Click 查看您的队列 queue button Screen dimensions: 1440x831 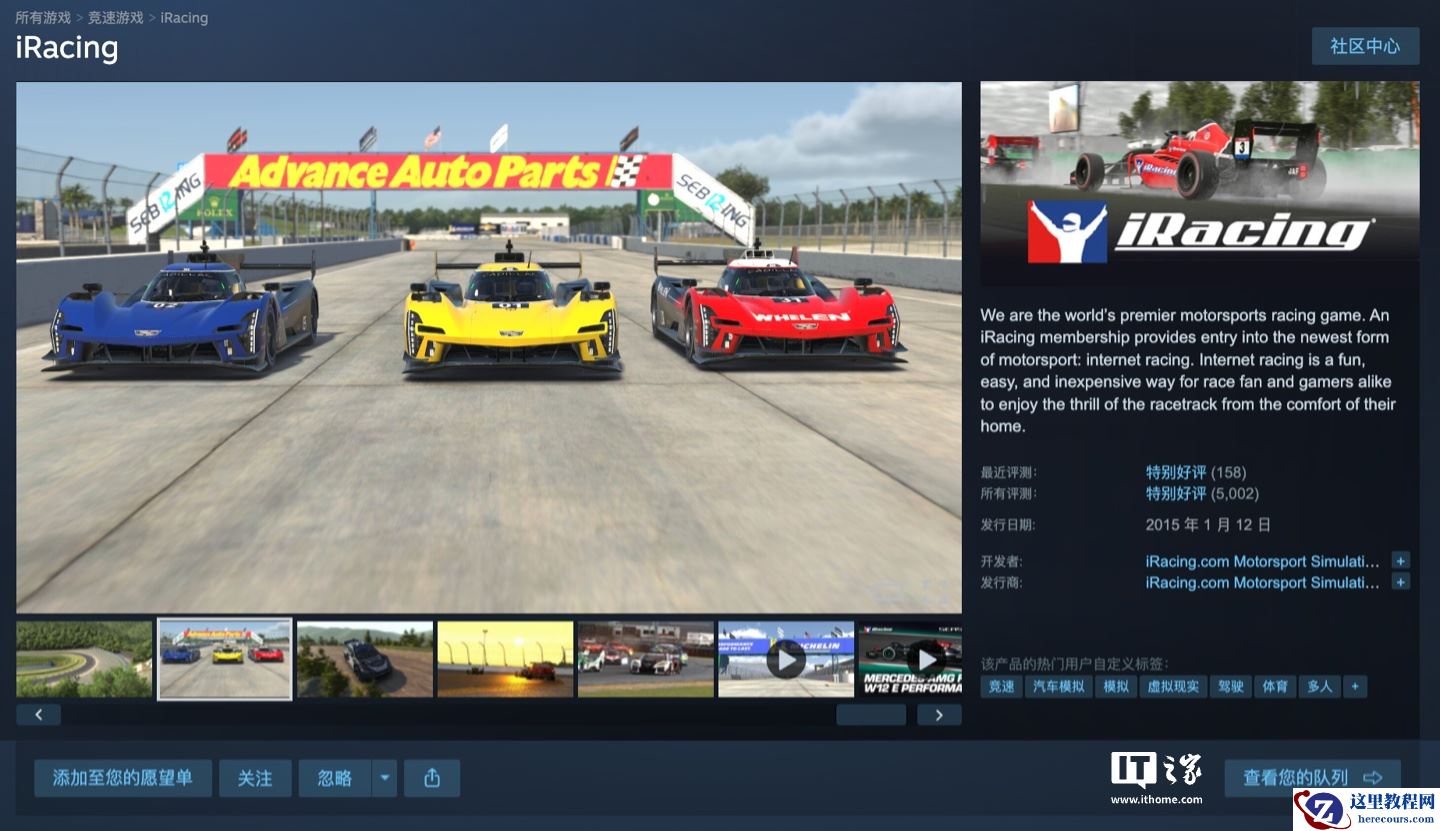click(1312, 778)
